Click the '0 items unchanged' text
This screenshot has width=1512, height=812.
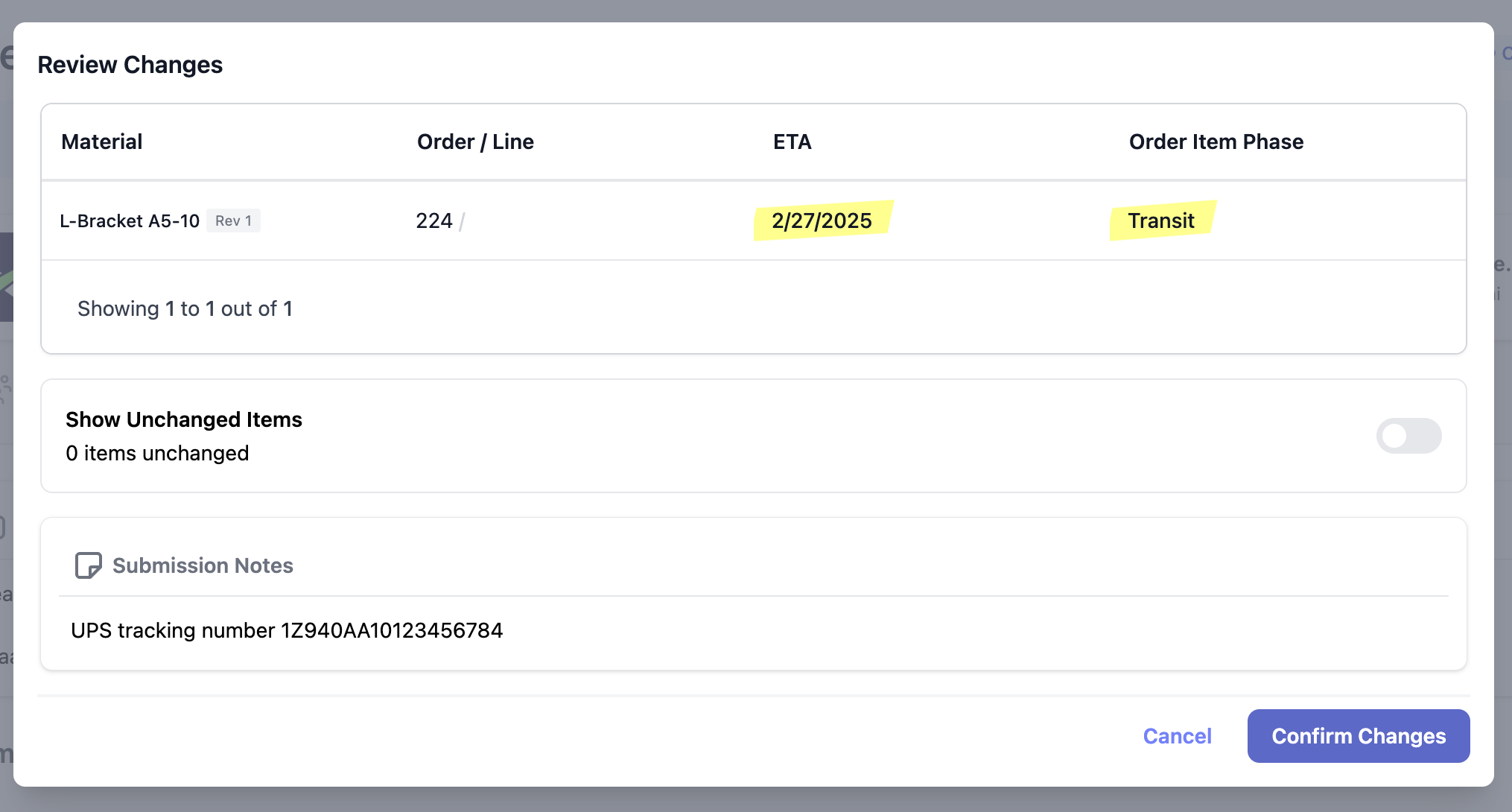[157, 453]
